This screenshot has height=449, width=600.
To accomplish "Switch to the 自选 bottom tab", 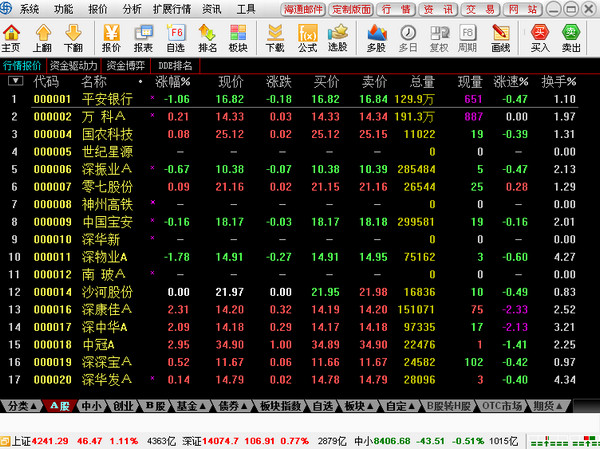I will (x=323, y=406).
